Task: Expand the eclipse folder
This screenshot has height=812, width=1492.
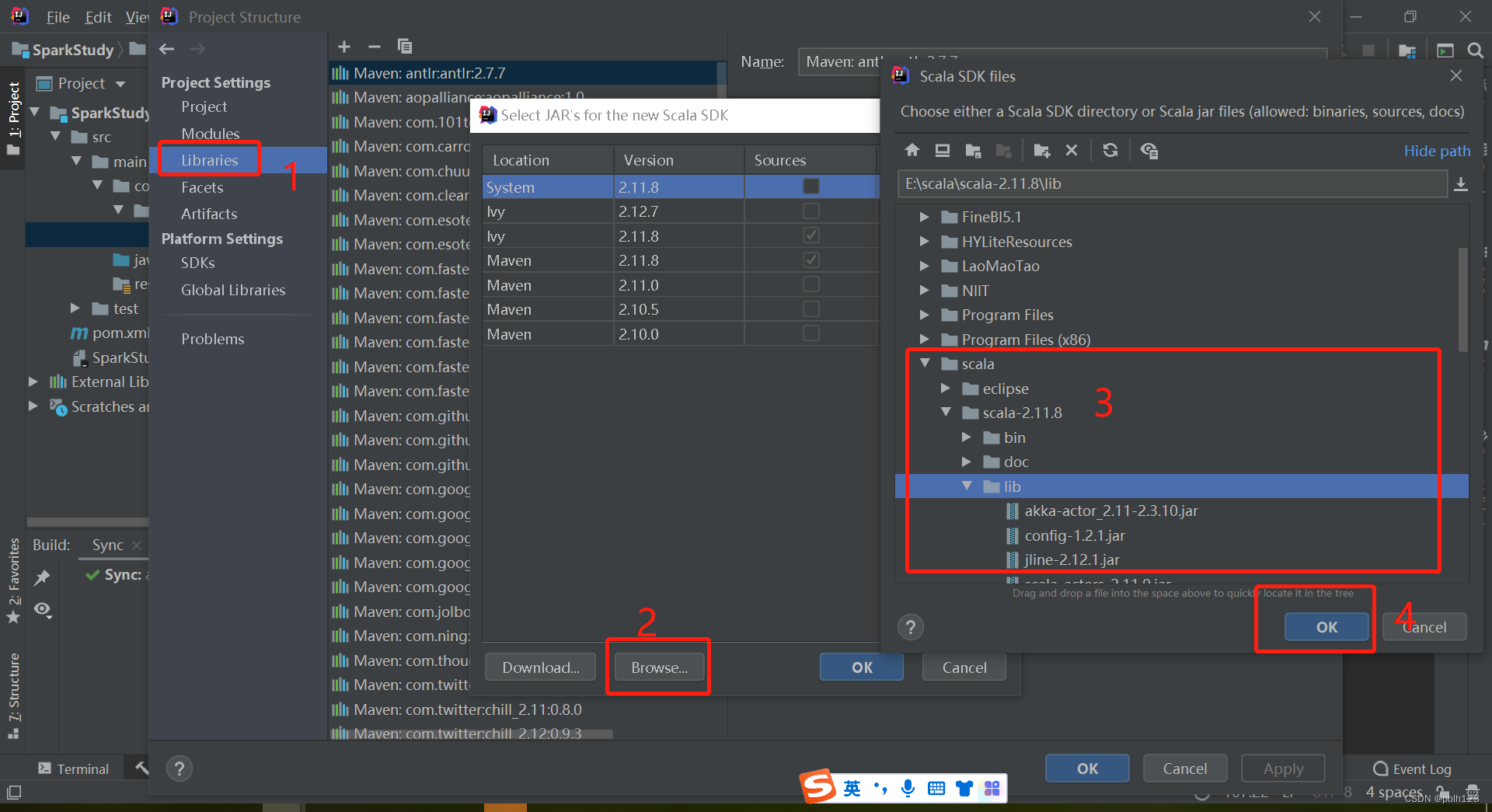Action: [946, 388]
